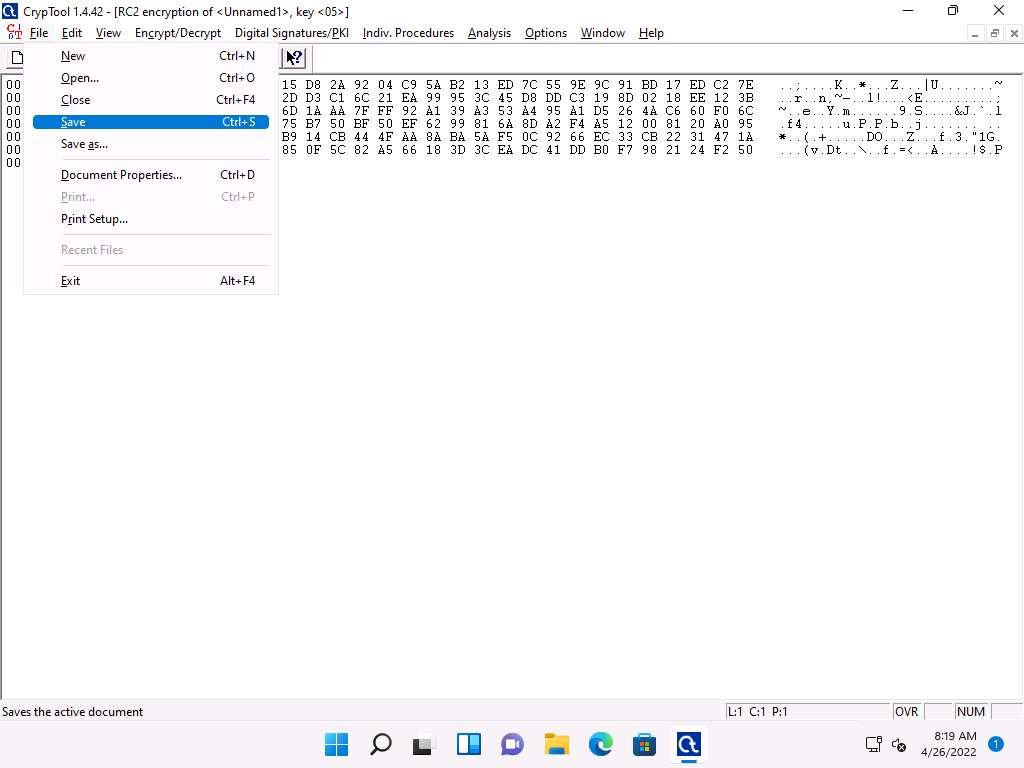Click the CrypTool document icon in menu bar
1024x768 pixels.
[14, 33]
